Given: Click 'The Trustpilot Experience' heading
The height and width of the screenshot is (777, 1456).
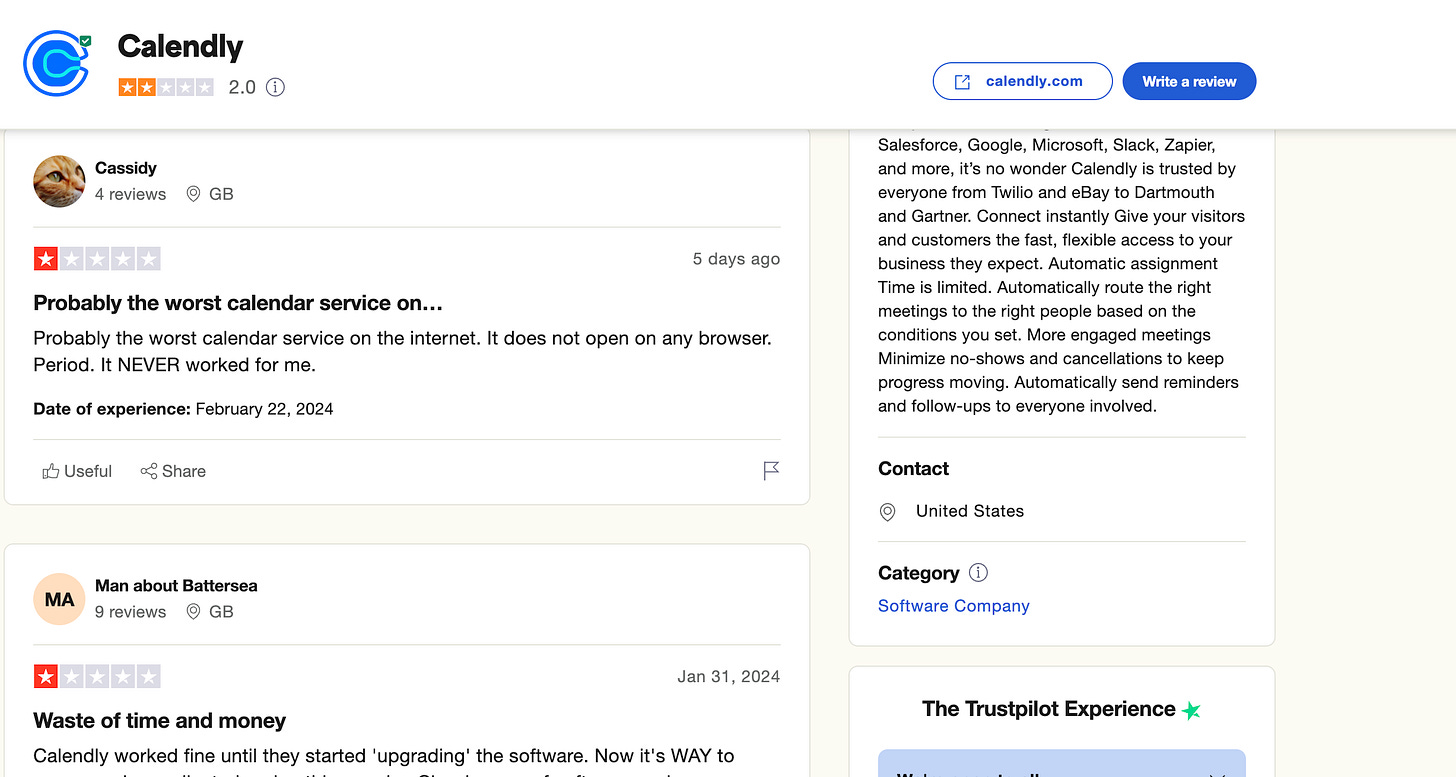Looking at the screenshot, I should click(x=1049, y=709).
